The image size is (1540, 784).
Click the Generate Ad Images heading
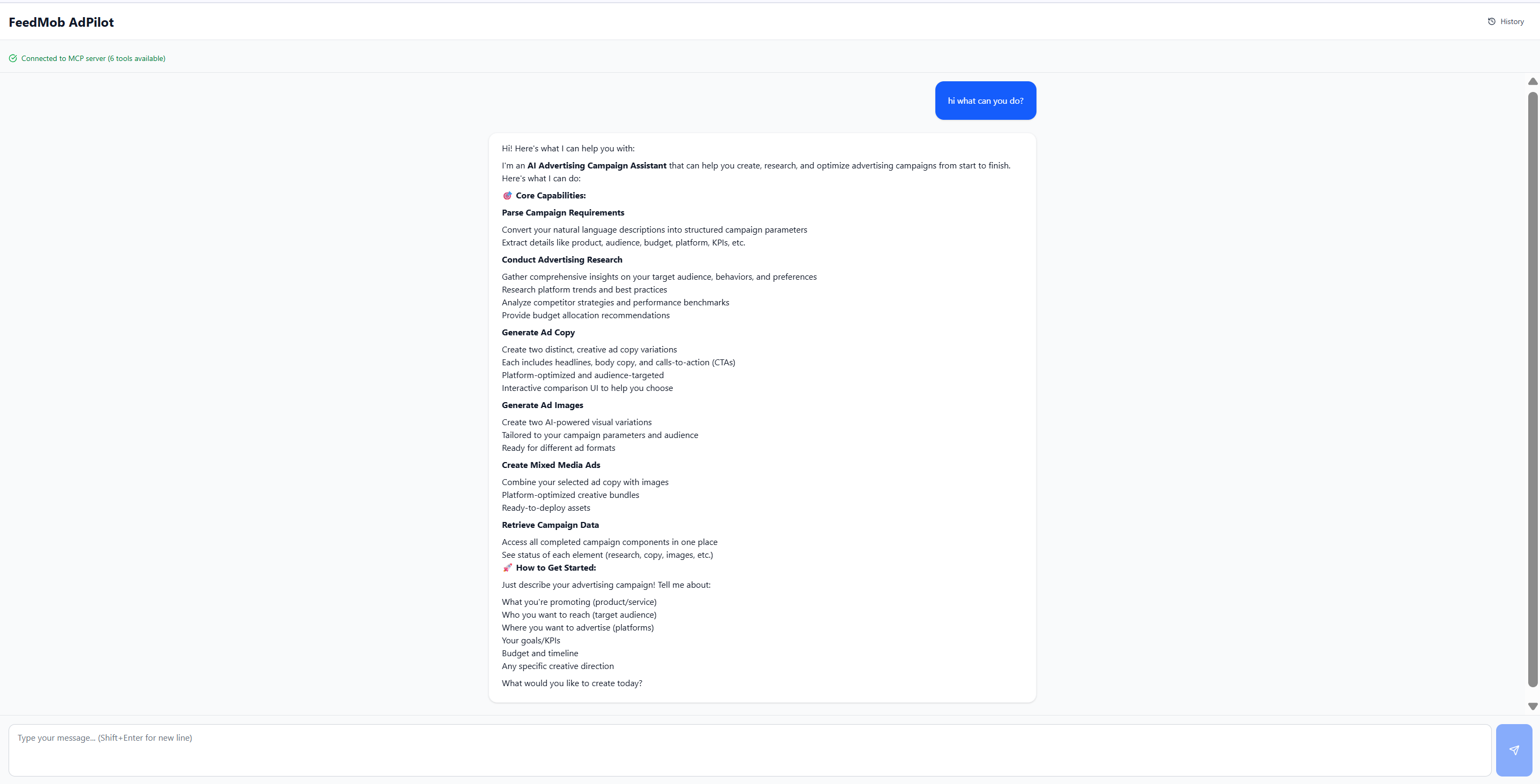tap(542, 405)
